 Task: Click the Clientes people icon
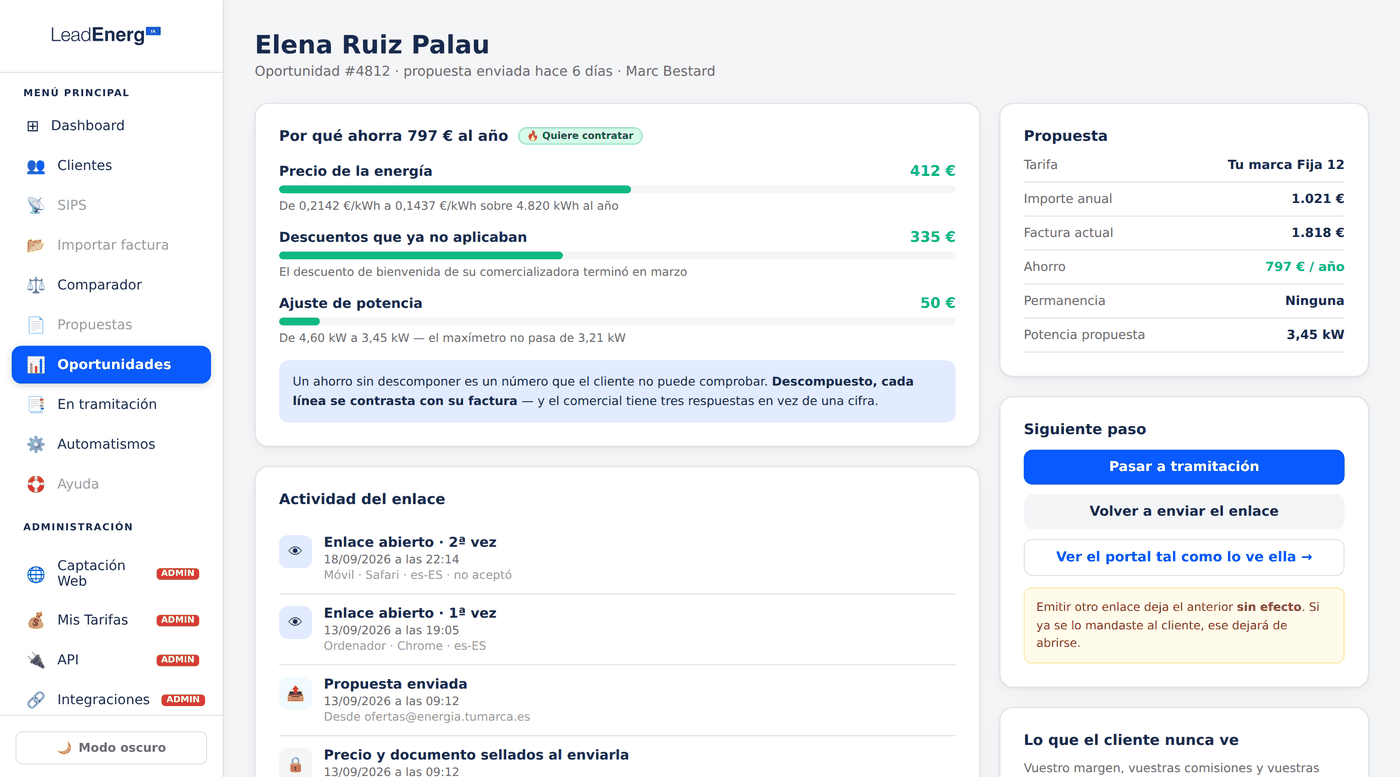36,166
